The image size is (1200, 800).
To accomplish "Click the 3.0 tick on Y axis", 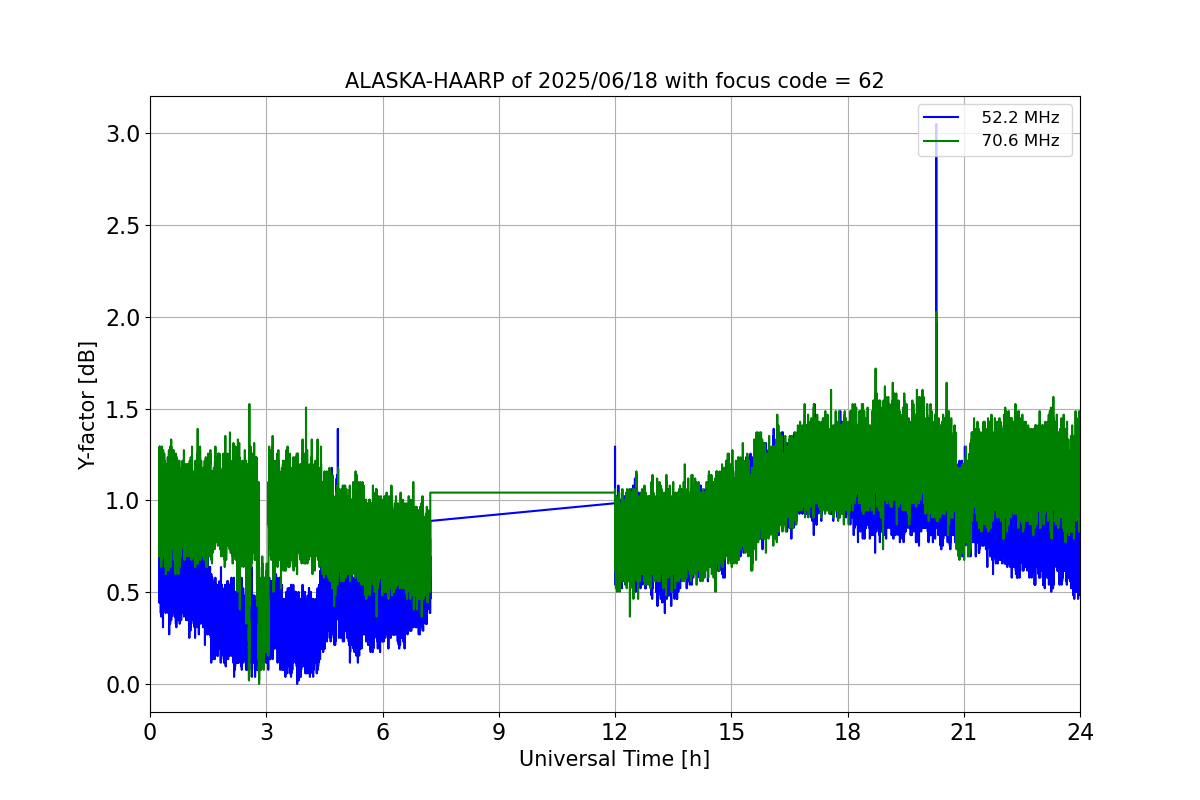I will click(122, 134).
